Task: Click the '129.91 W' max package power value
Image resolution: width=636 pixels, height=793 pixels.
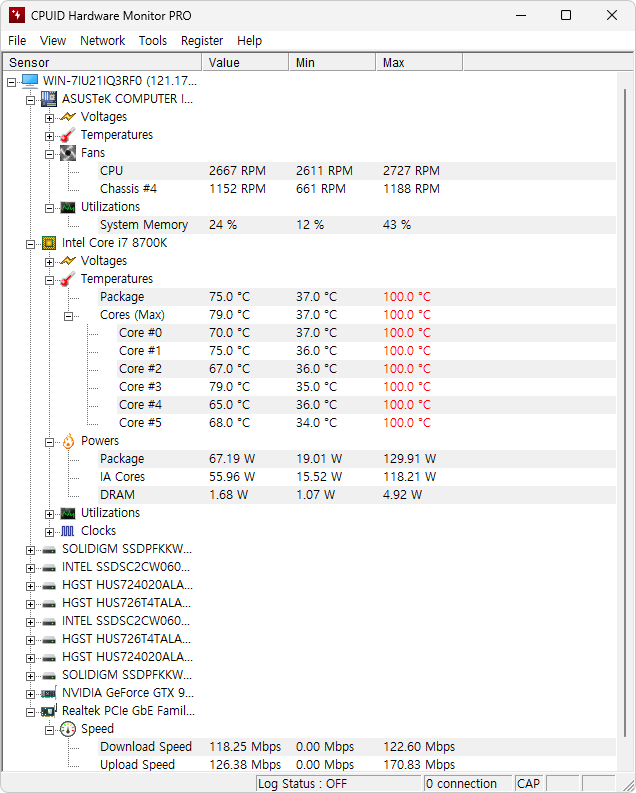Action: point(410,459)
